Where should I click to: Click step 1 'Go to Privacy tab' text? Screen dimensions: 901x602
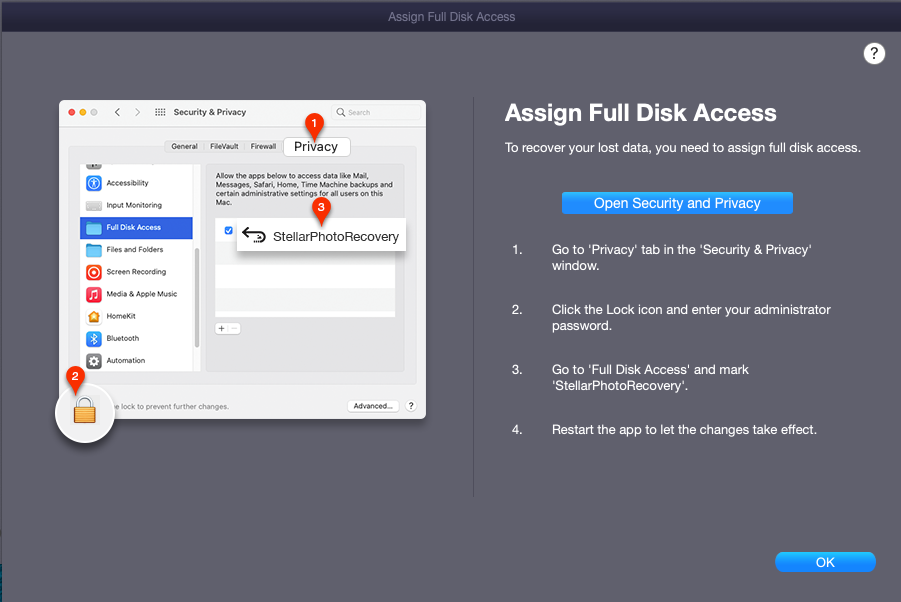(681, 257)
